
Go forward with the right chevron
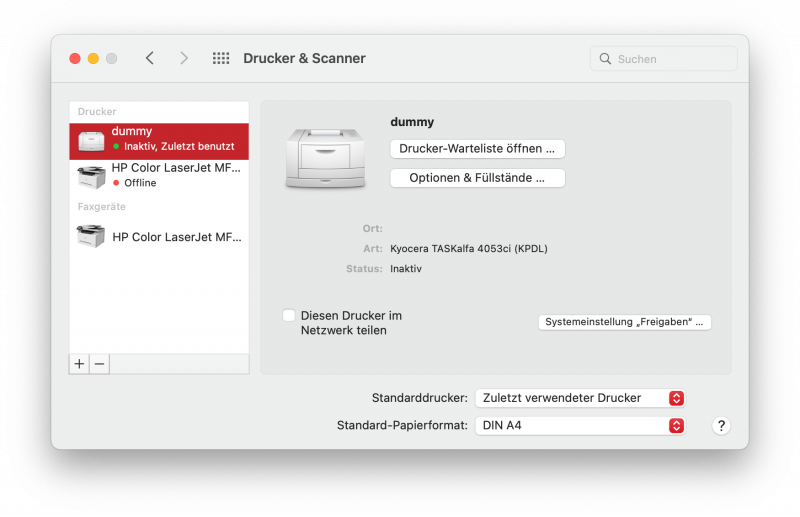[184, 58]
